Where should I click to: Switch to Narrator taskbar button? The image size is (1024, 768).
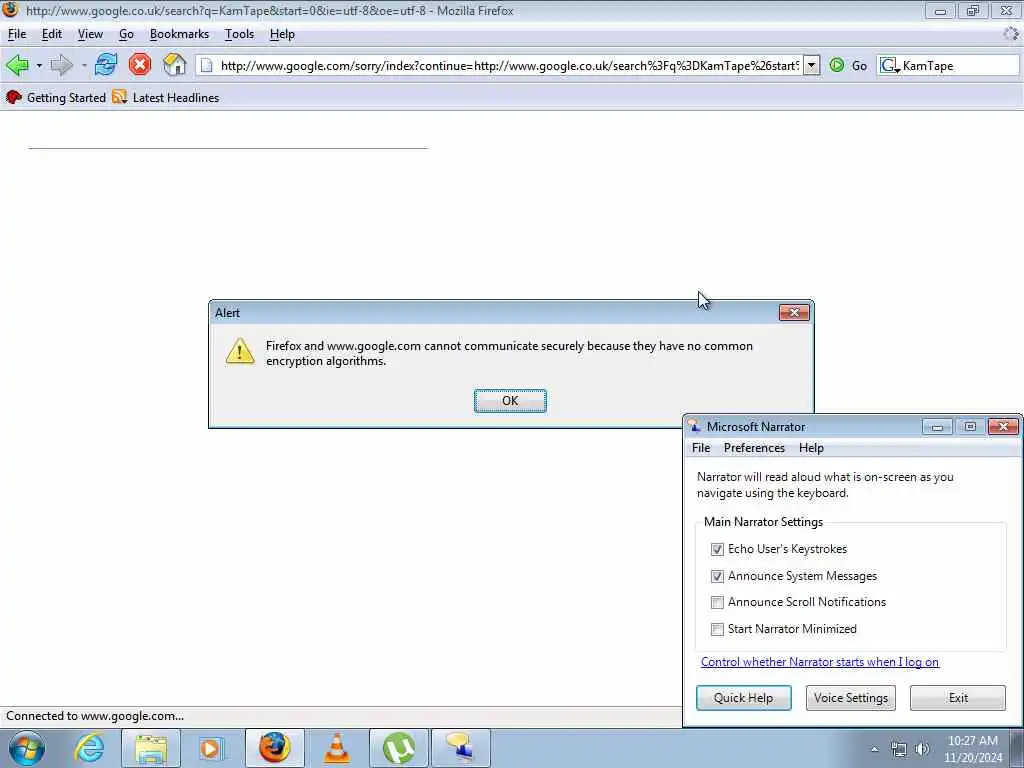point(460,748)
